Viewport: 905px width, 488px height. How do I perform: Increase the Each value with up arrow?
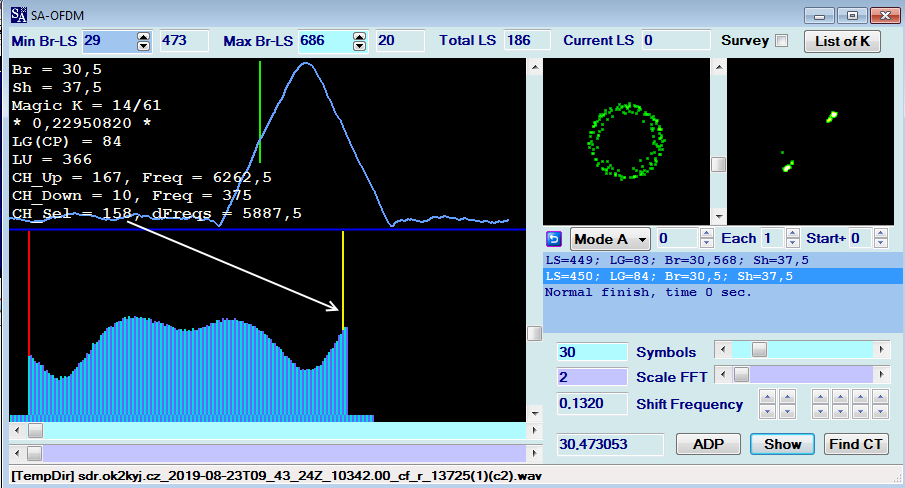click(x=792, y=234)
